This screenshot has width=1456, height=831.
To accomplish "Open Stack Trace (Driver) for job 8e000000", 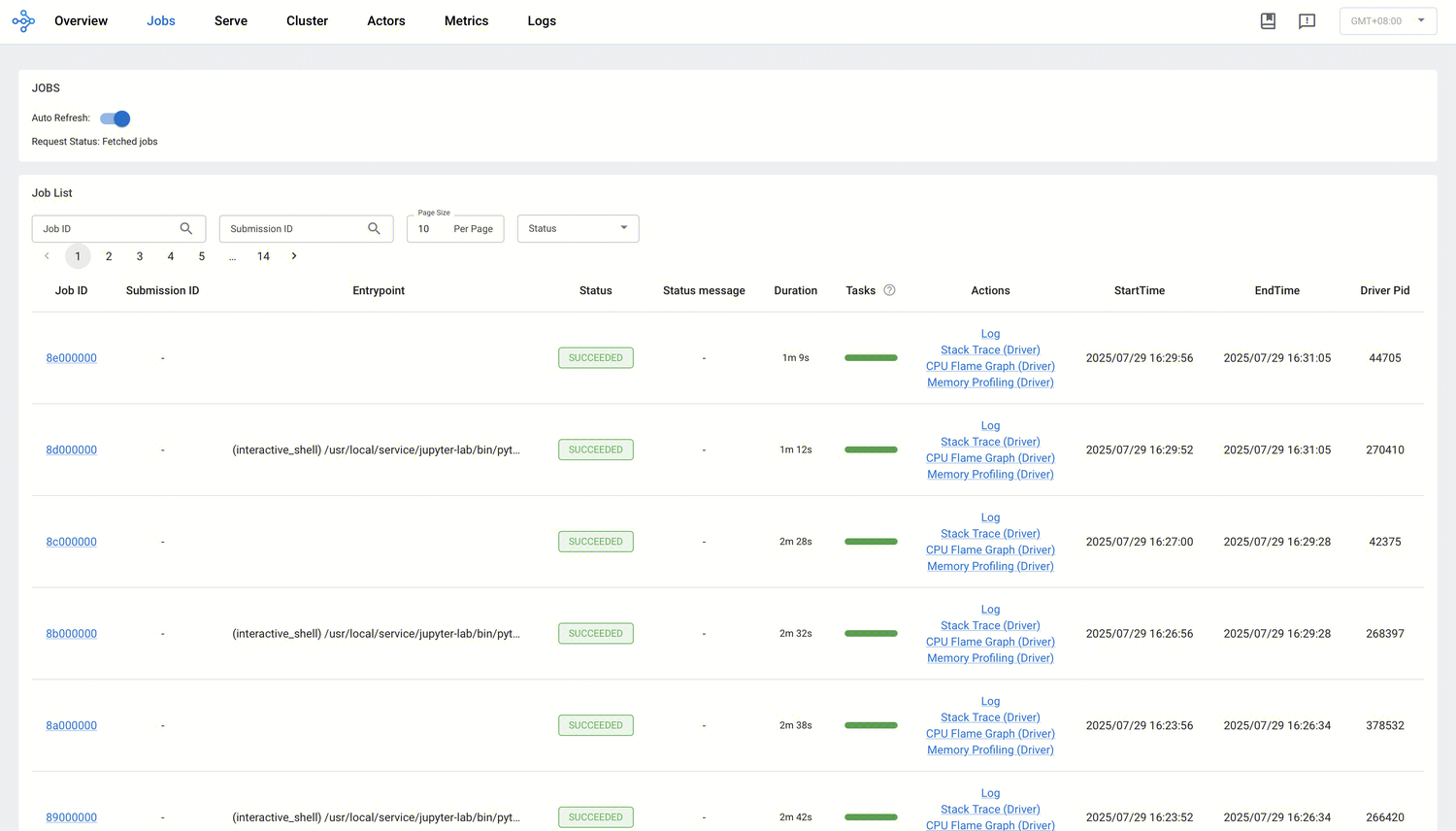I will pos(990,349).
